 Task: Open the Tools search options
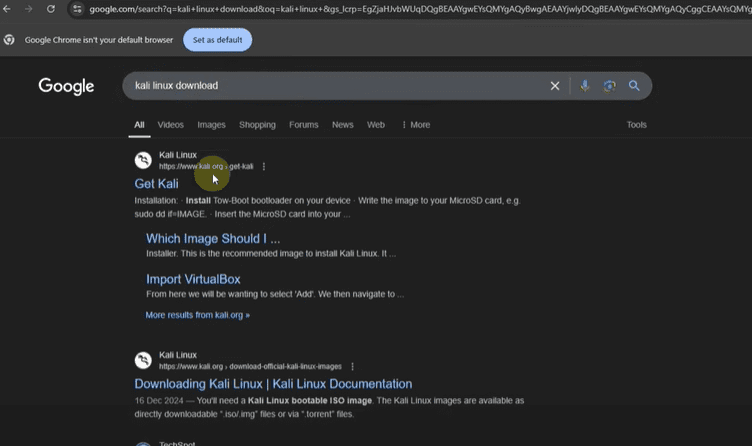(636, 125)
